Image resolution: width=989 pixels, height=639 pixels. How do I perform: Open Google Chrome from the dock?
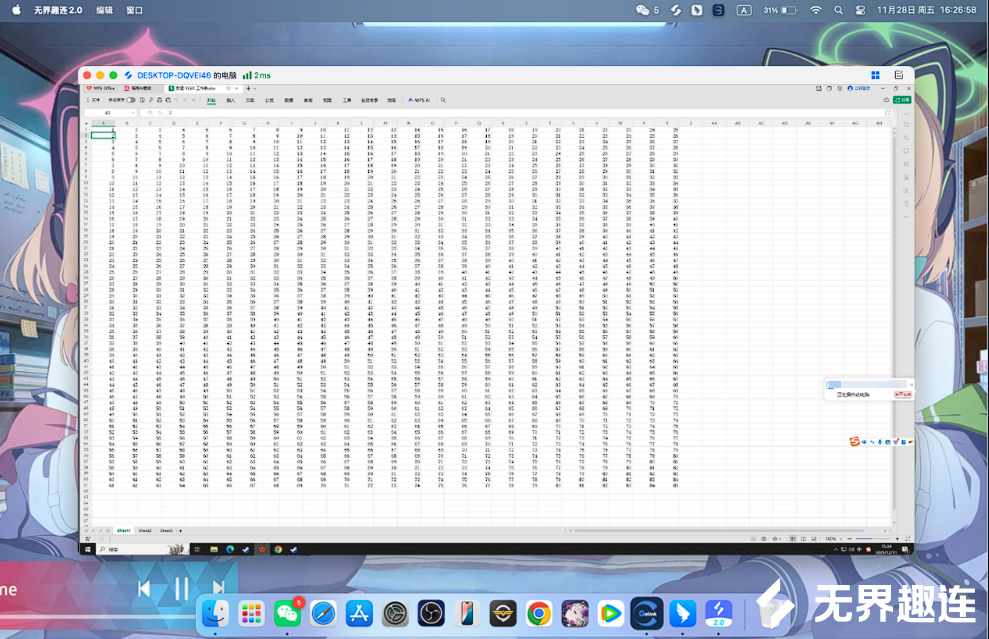pos(538,613)
